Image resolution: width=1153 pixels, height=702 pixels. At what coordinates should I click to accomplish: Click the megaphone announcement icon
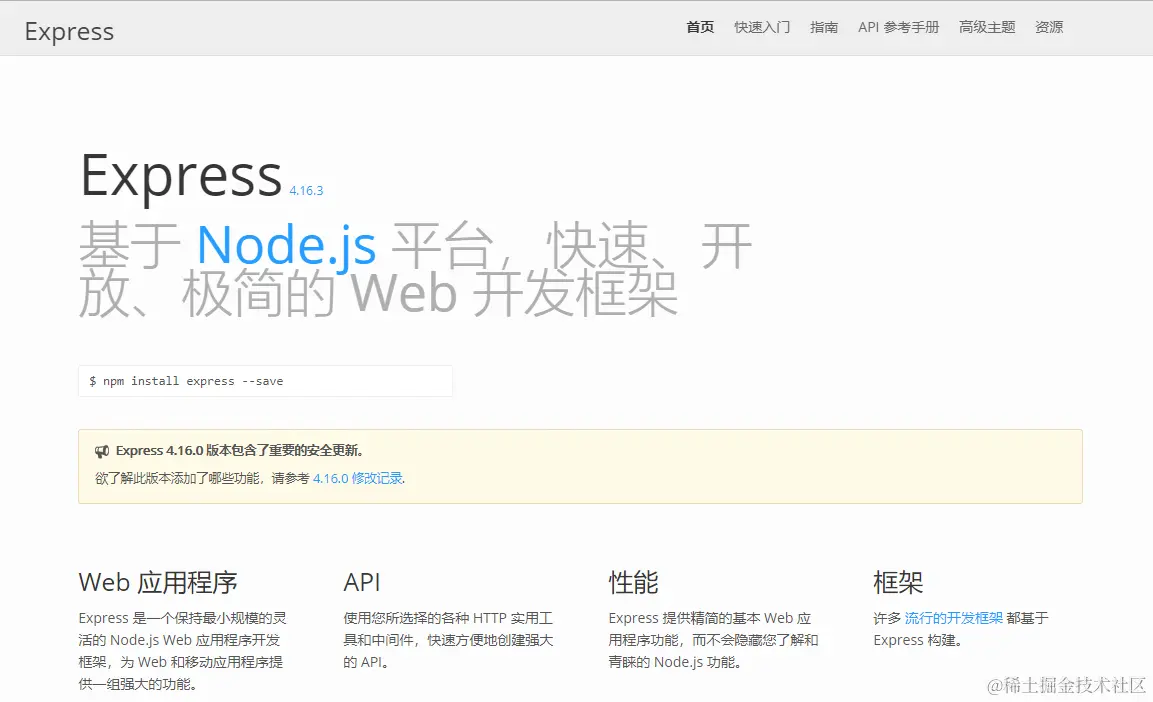tap(102, 451)
